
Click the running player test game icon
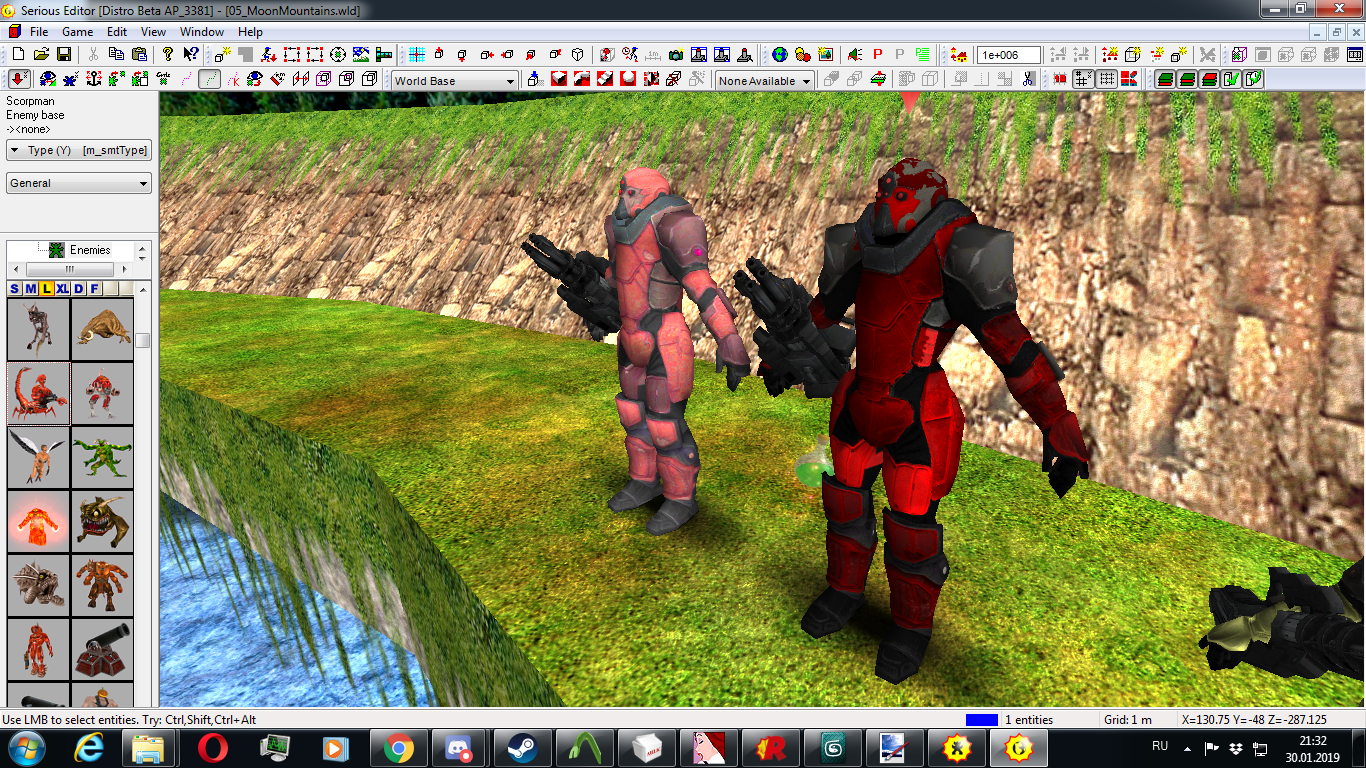coord(269,54)
